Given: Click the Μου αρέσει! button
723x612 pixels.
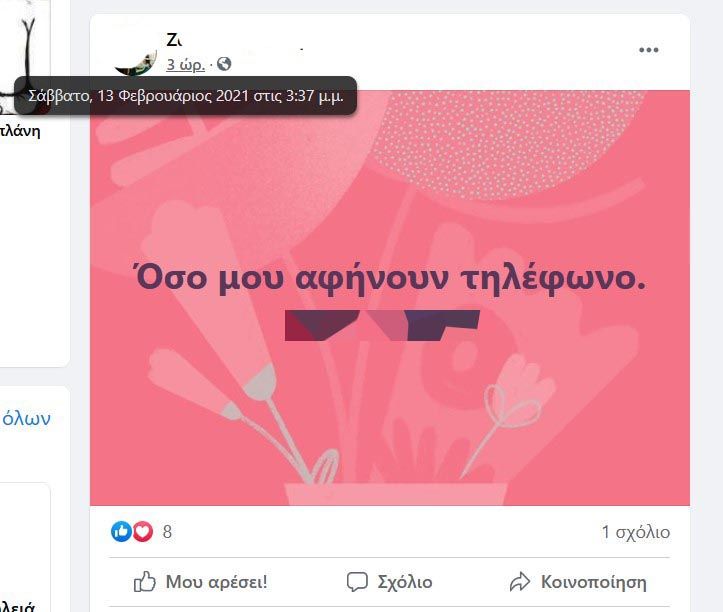Looking at the screenshot, I should pyautogui.click(x=200, y=582).
